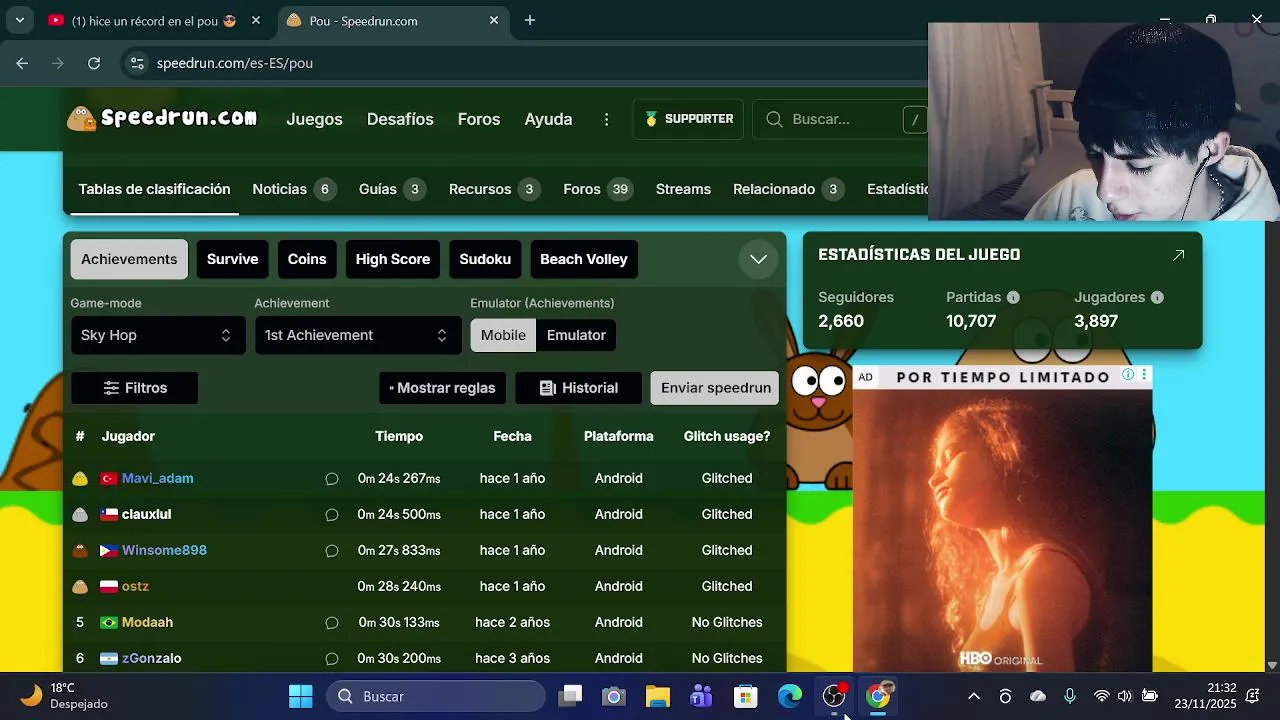
Task: Open site information icon in address bar
Action: click(x=138, y=63)
